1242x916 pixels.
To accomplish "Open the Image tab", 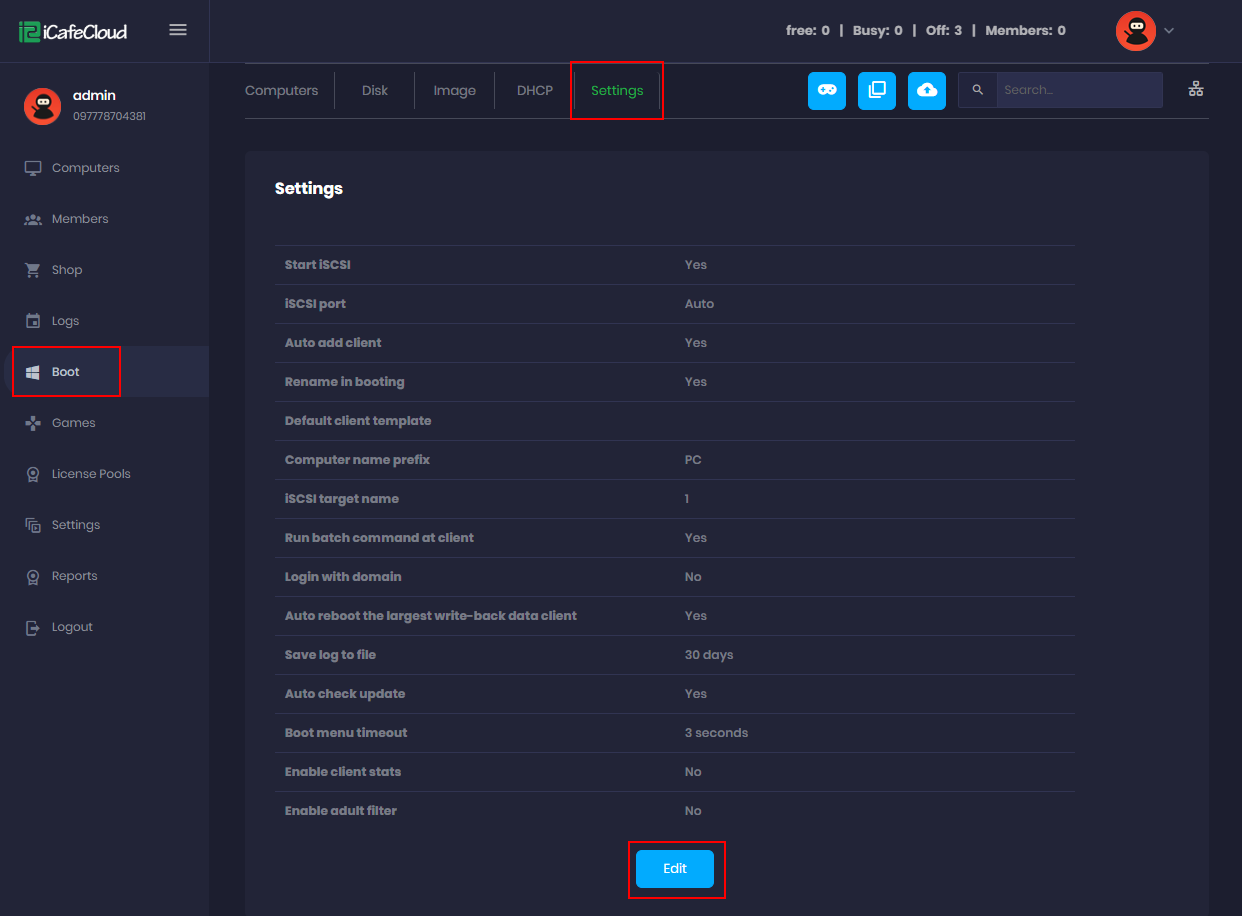I will pyautogui.click(x=454, y=91).
